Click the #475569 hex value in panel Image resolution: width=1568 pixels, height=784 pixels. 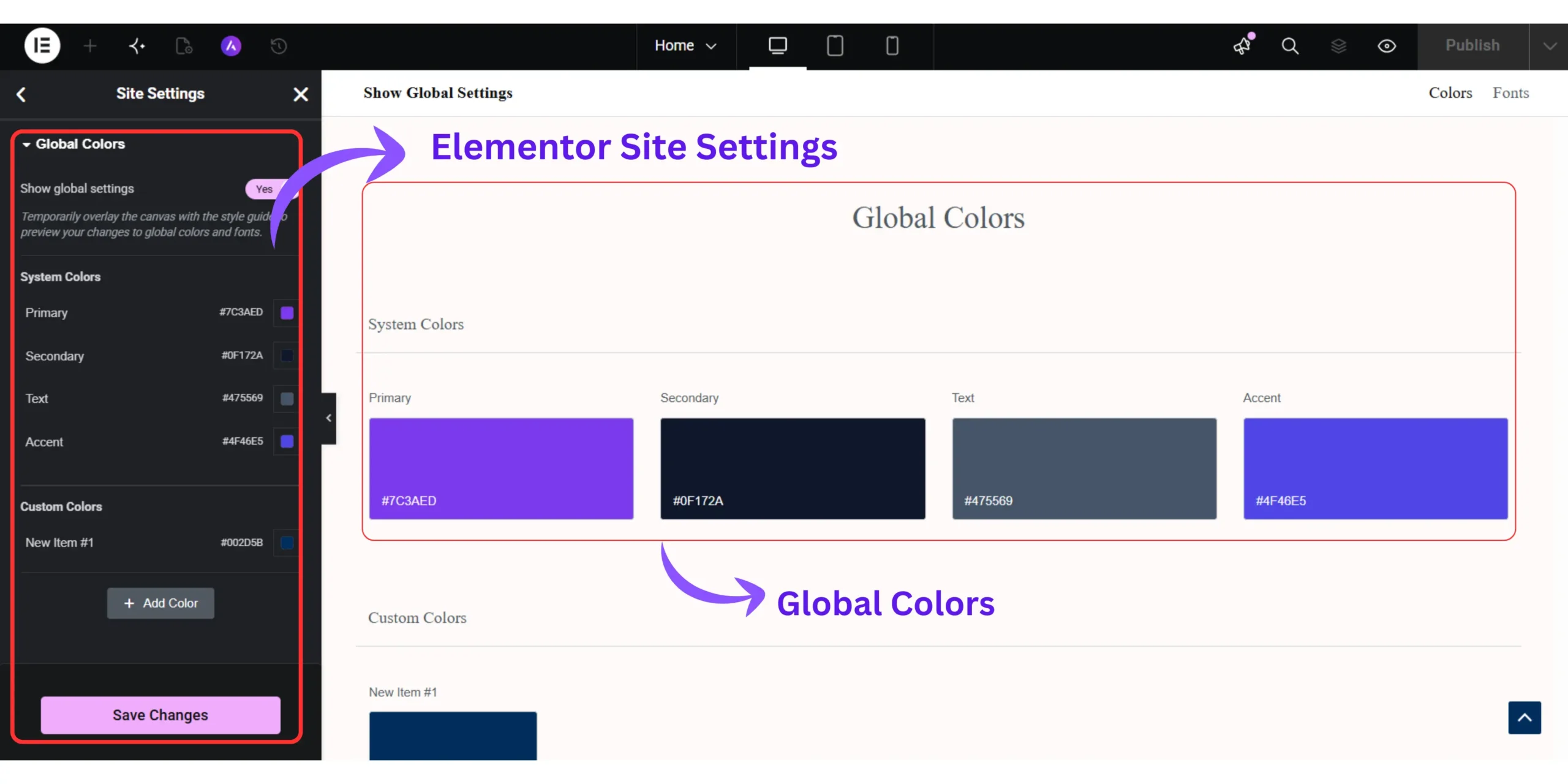point(243,398)
